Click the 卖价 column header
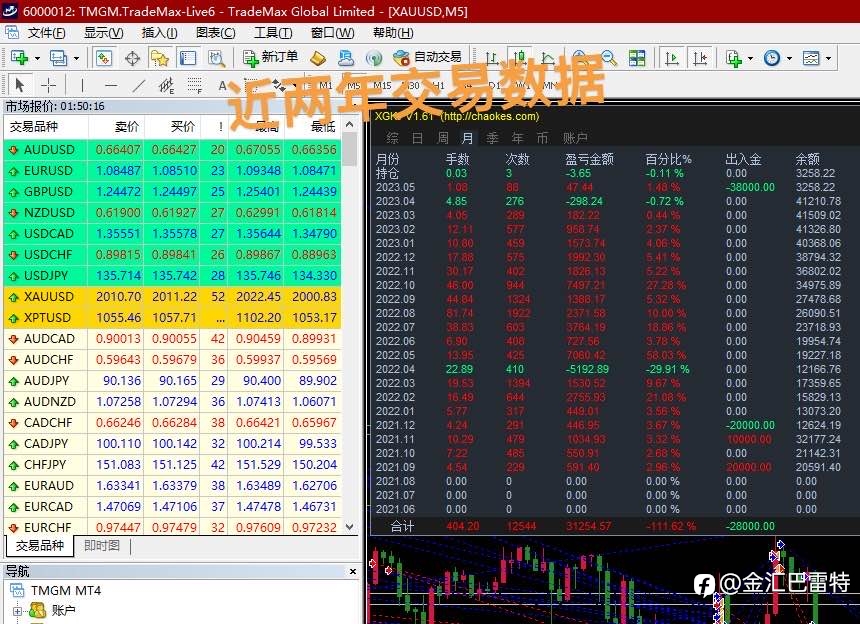This screenshot has width=860, height=624. coord(127,127)
